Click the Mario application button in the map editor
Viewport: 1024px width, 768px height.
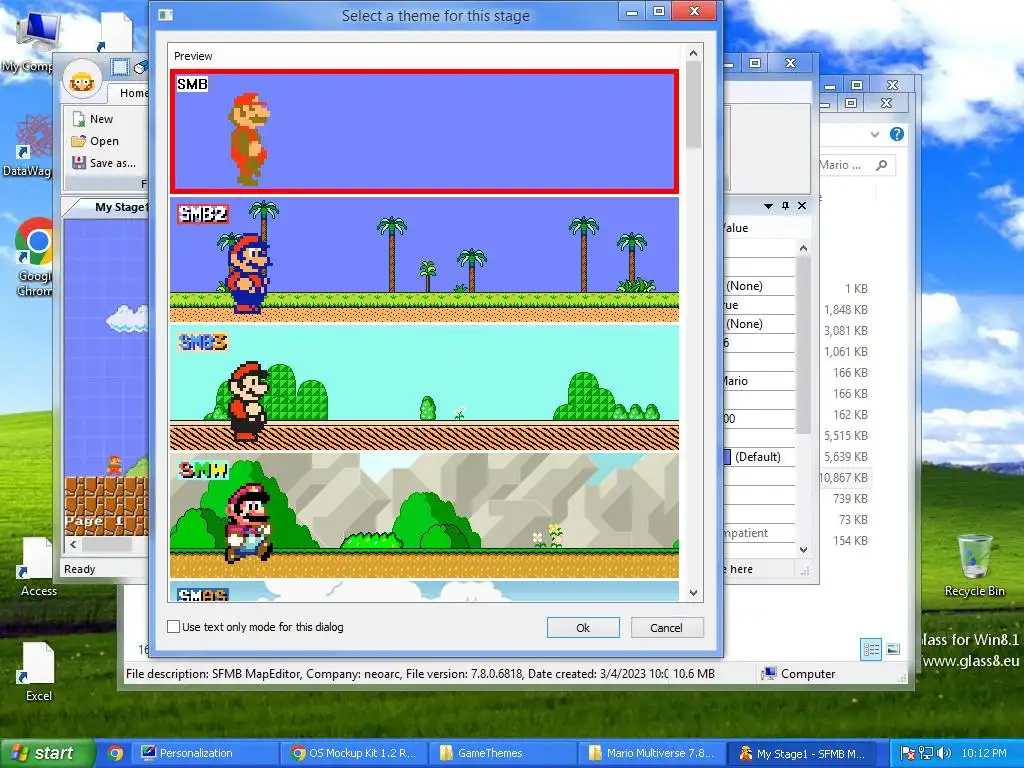[82, 81]
